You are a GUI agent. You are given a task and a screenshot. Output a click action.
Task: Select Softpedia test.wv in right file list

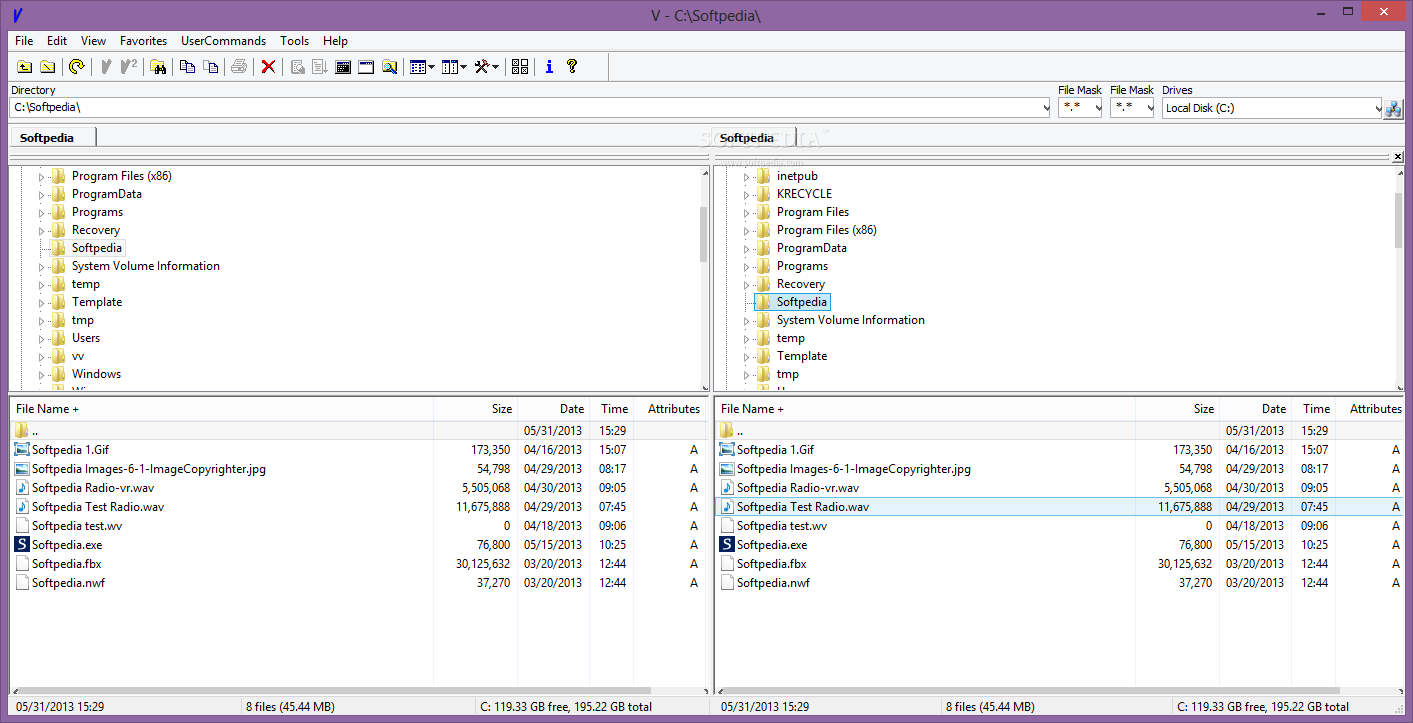point(782,526)
